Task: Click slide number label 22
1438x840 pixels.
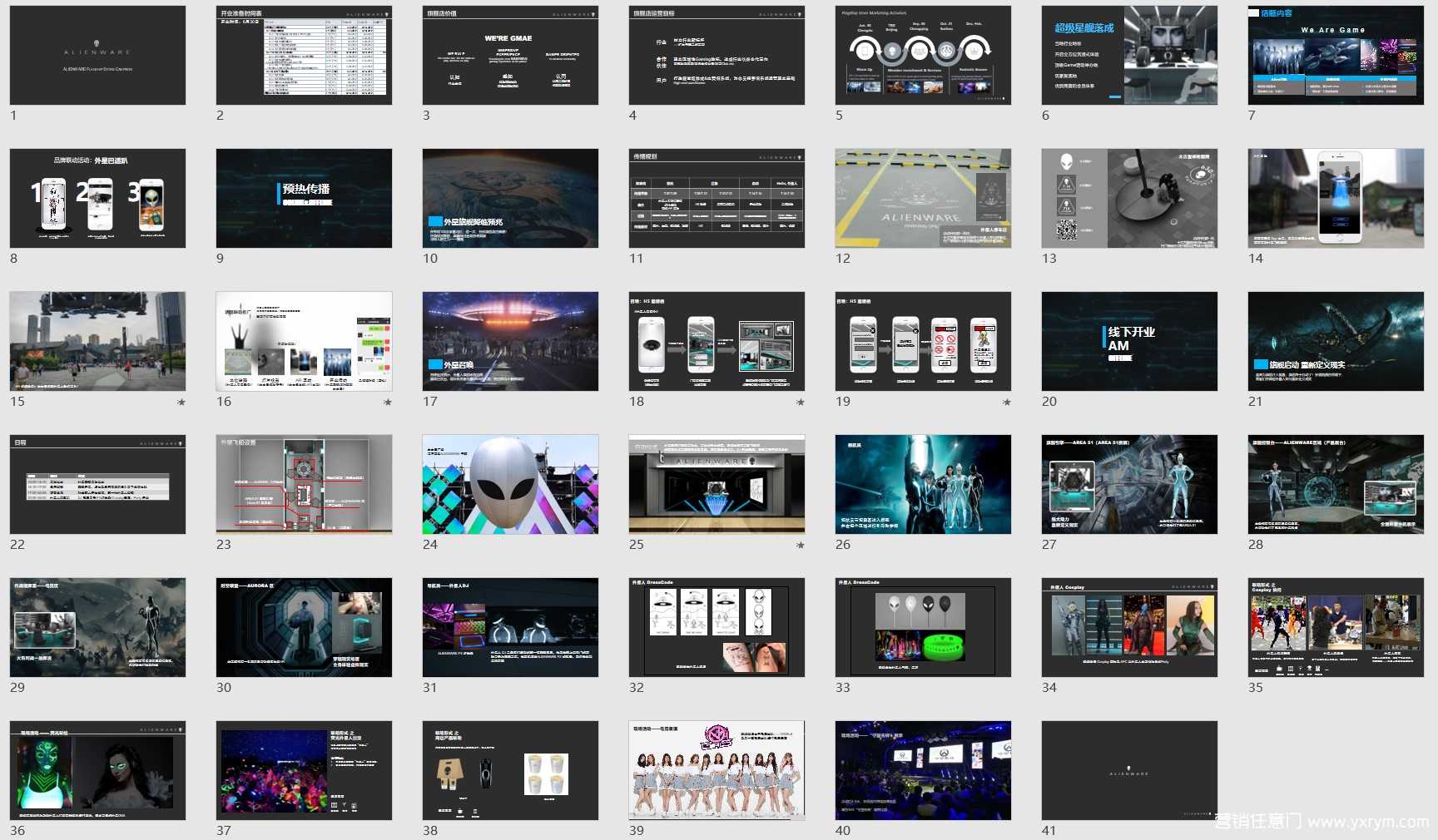Action: pyautogui.click(x=17, y=545)
